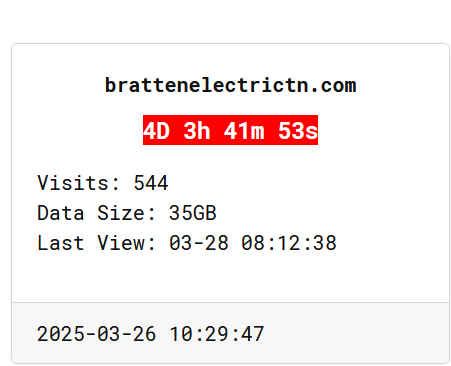
Task: Select the Visits: 544 line
Action: tap(103, 183)
